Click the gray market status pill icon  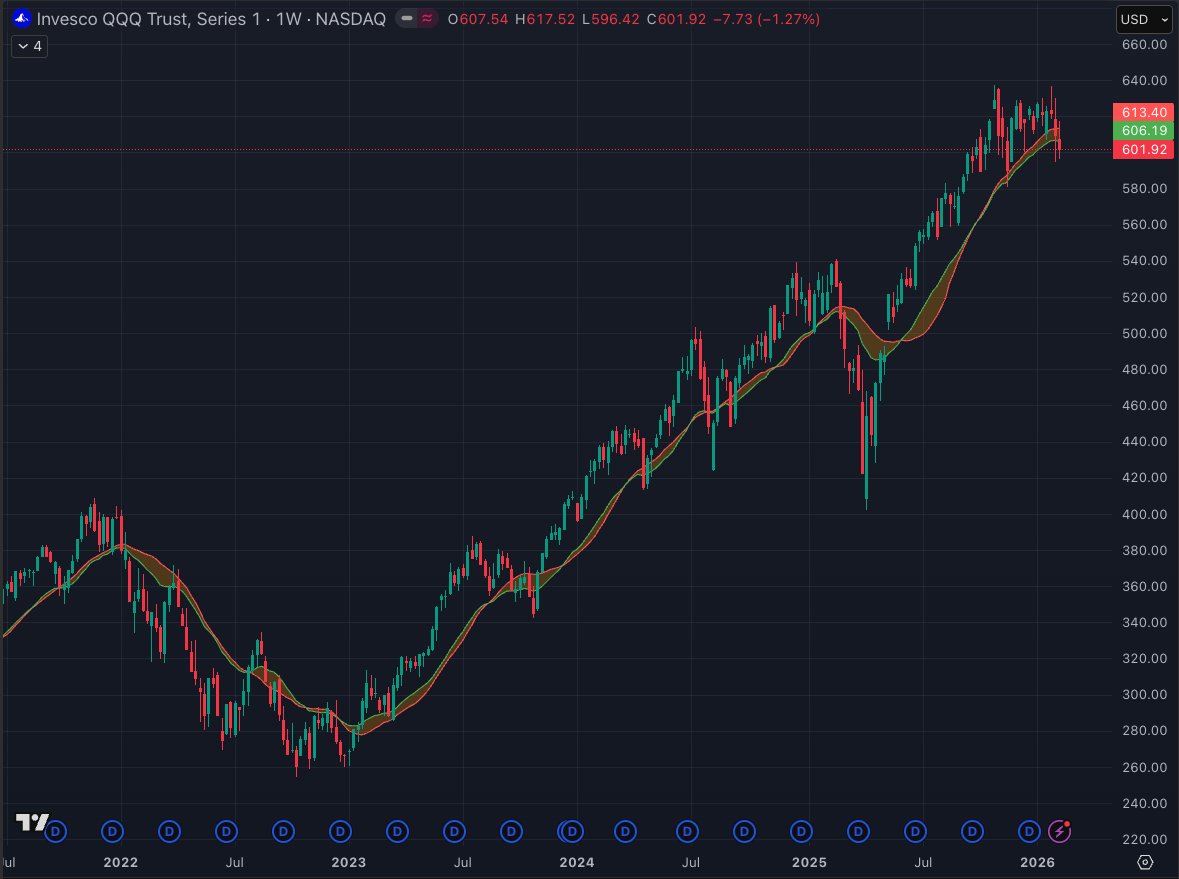pos(407,18)
